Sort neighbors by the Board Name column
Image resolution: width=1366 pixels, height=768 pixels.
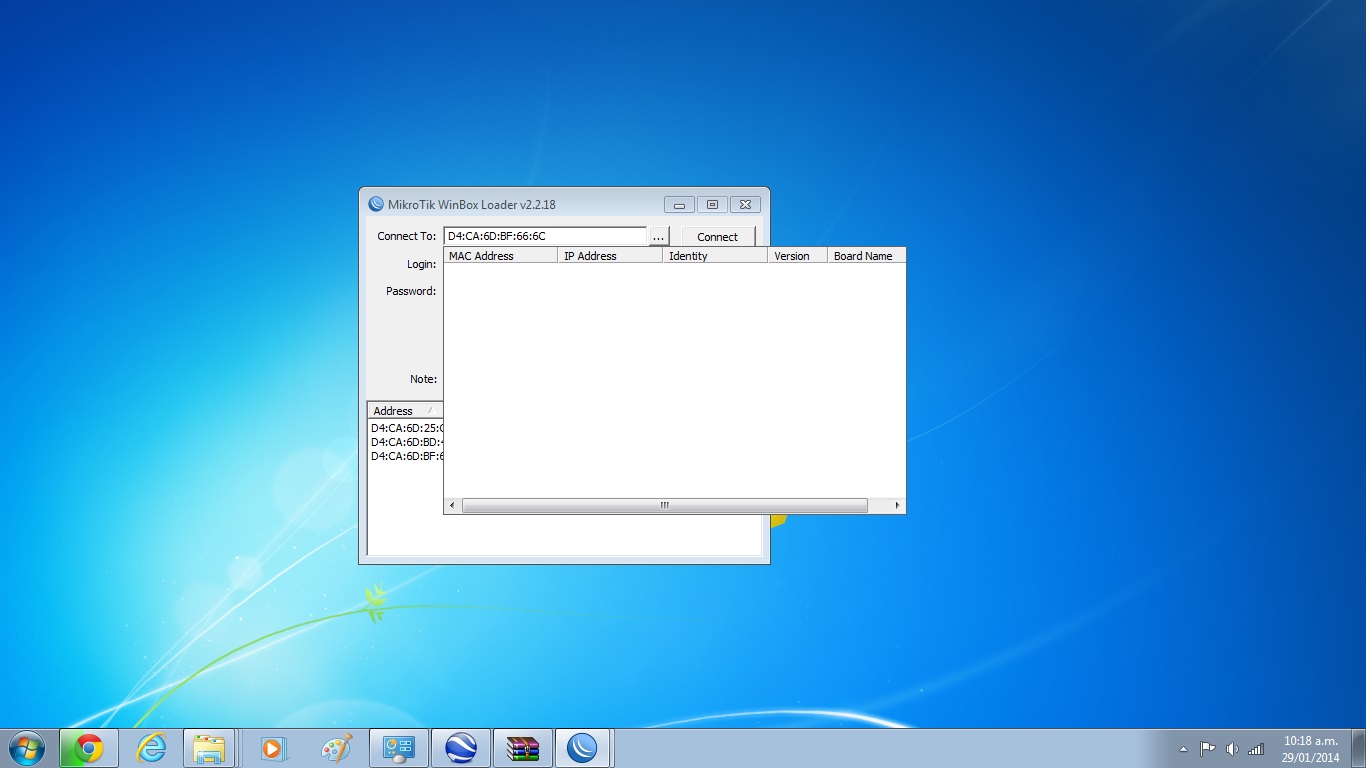point(866,256)
